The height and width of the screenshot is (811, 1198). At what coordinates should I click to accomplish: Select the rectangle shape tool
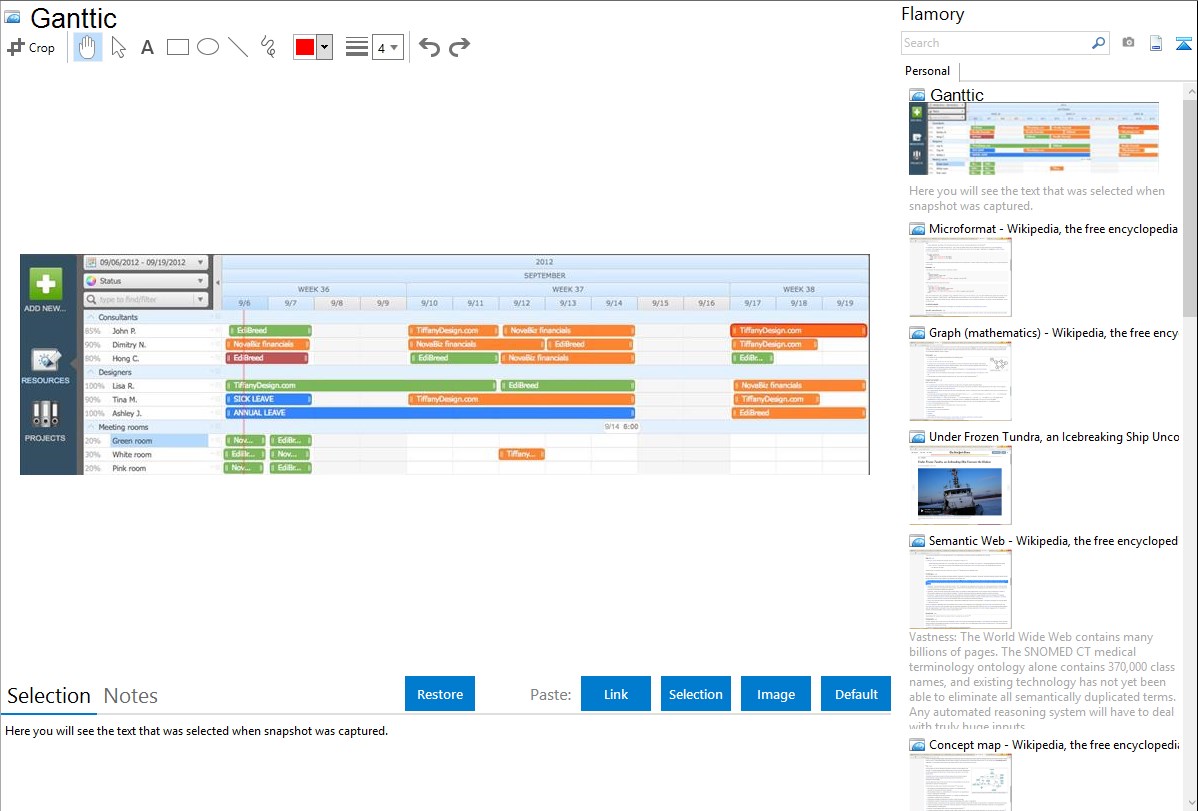[x=177, y=47]
